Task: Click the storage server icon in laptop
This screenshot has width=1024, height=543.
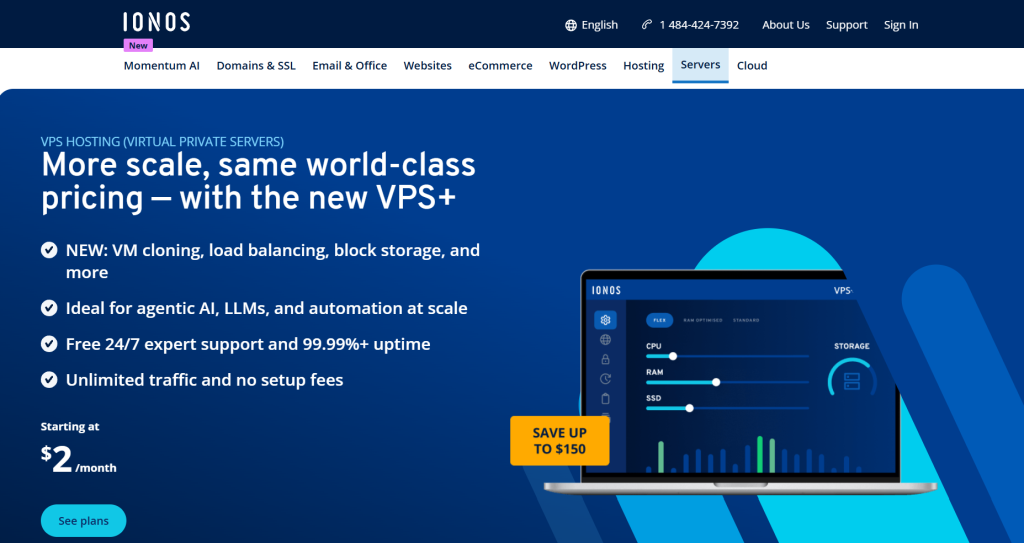Action: [x=852, y=381]
